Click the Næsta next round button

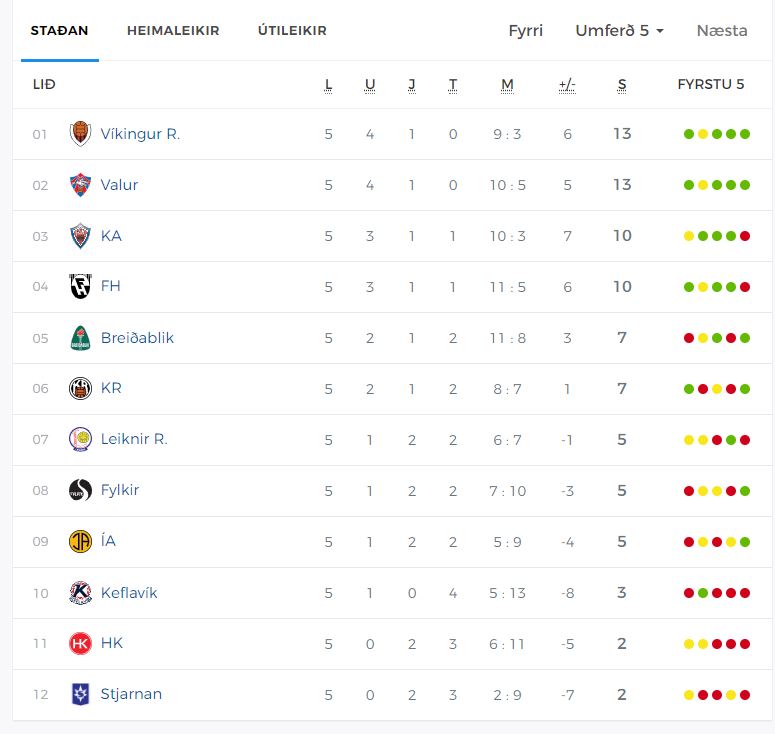point(722,31)
